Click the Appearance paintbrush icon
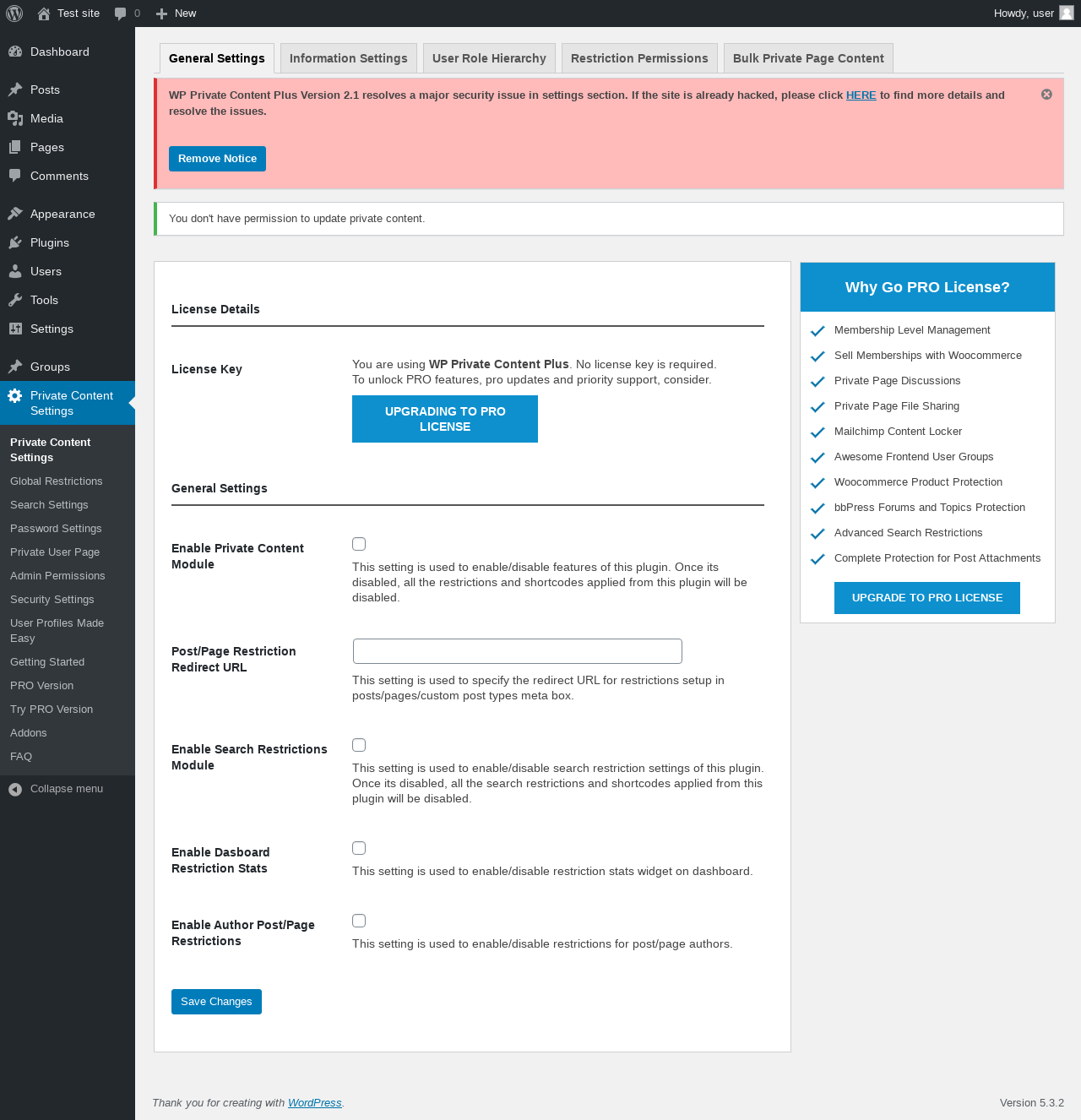The image size is (1081, 1120). [x=15, y=214]
